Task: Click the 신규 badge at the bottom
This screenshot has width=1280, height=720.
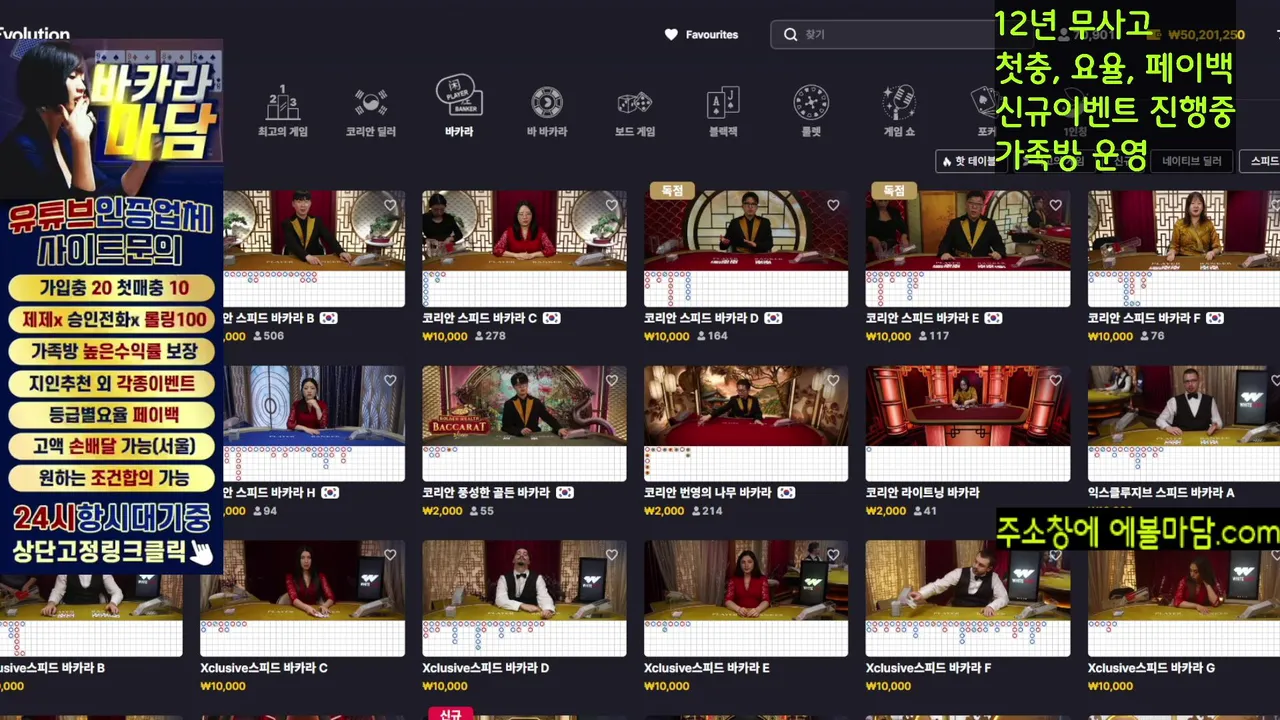Action: (450, 714)
